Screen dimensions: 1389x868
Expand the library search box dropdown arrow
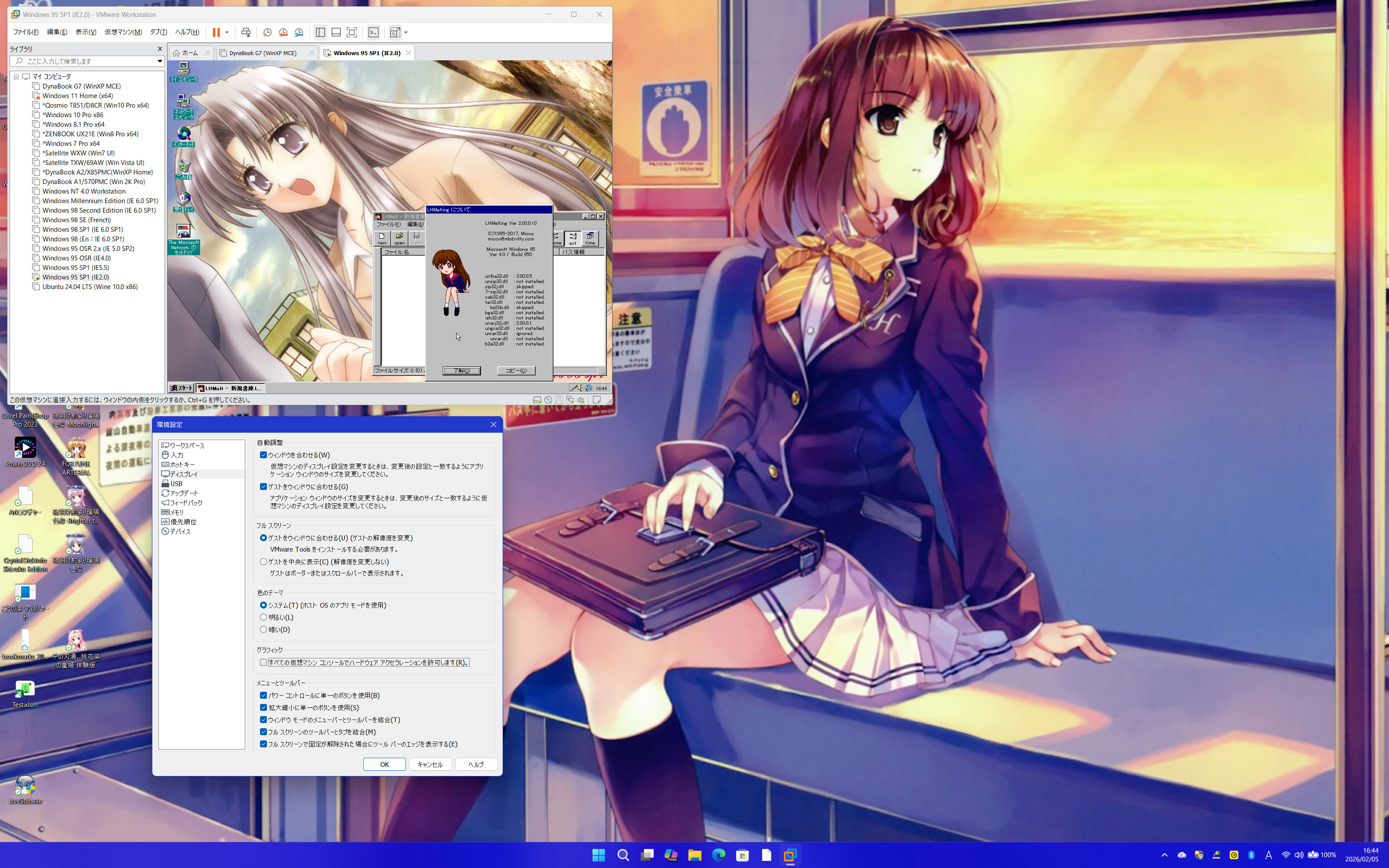[x=160, y=61]
